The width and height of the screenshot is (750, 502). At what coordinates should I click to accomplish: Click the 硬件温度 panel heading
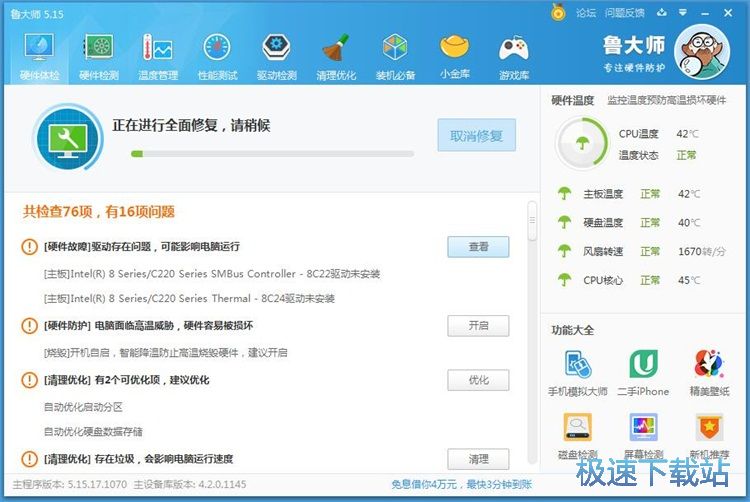click(x=573, y=100)
